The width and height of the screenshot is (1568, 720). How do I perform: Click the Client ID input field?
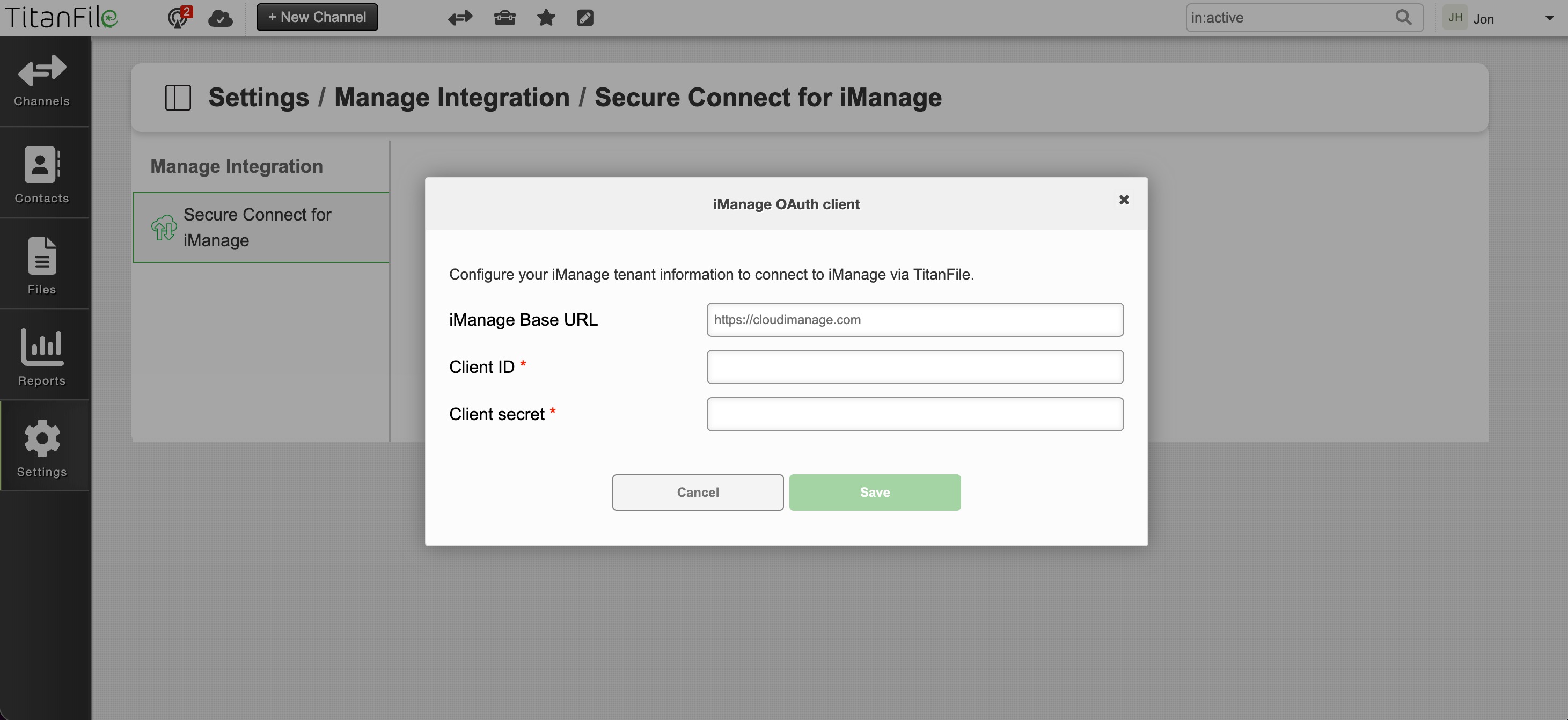[915, 367]
